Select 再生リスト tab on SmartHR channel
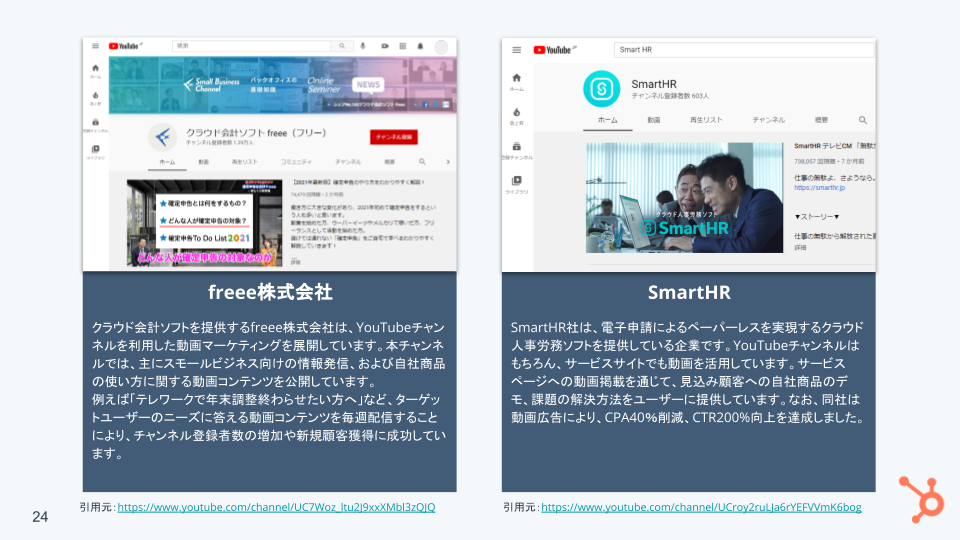Image resolution: width=960 pixels, height=540 pixels. point(706,120)
